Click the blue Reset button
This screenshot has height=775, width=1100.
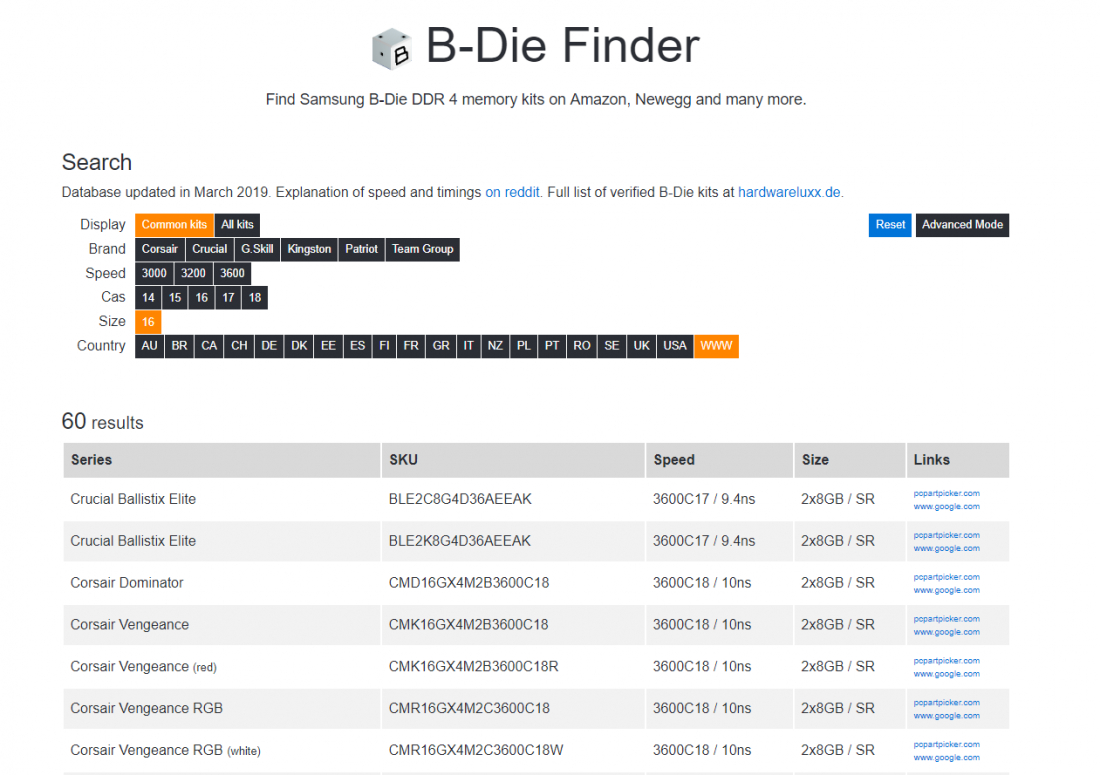890,225
